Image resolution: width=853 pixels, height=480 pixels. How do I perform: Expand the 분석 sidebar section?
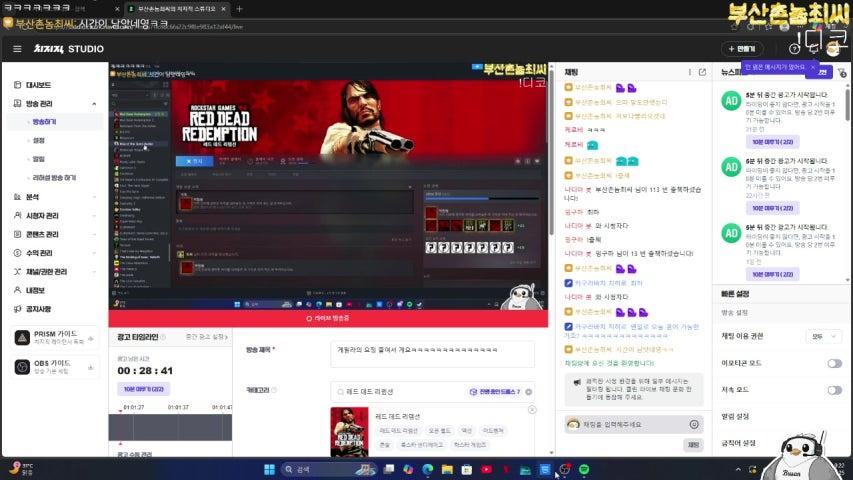click(94, 197)
